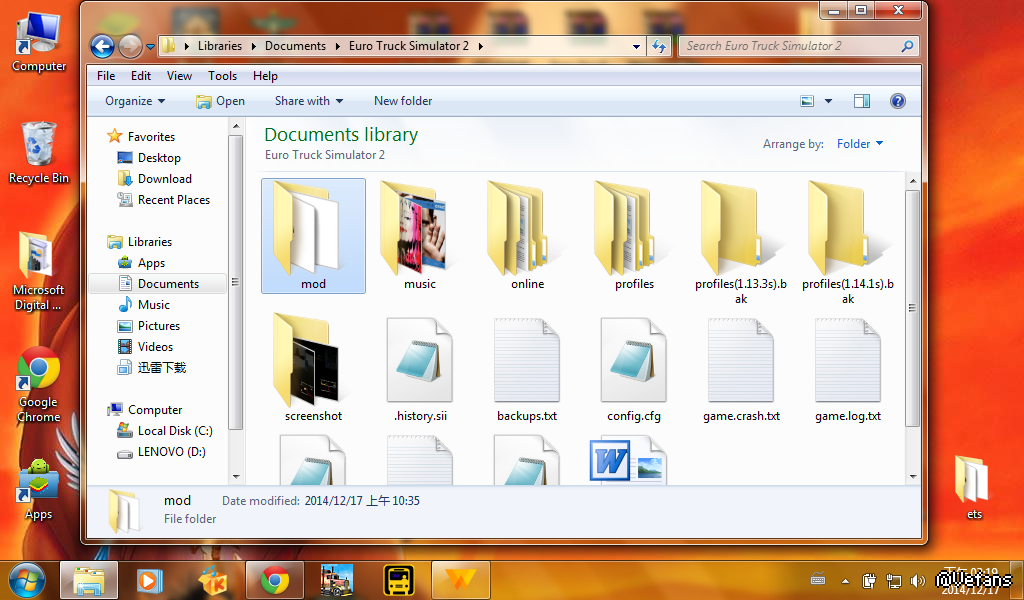Open the View menu
1024x600 pixels.
pyautogui.click(x=179, y=76)
